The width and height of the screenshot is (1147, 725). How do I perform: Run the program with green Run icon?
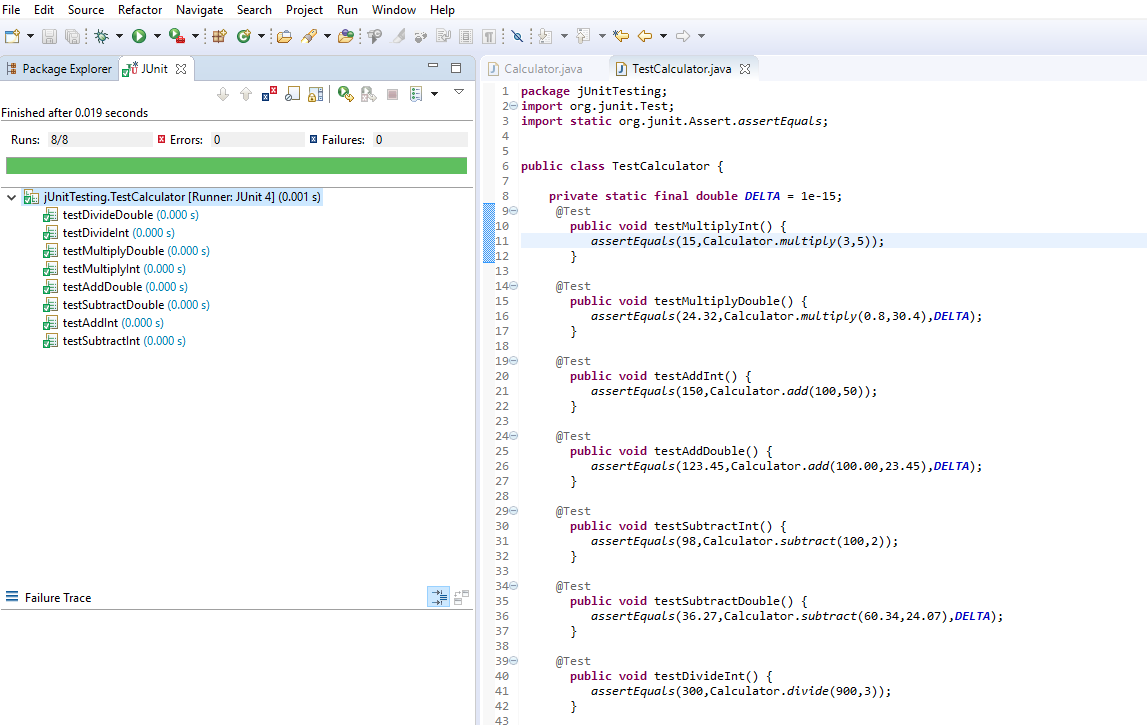[x=139, y=36]
